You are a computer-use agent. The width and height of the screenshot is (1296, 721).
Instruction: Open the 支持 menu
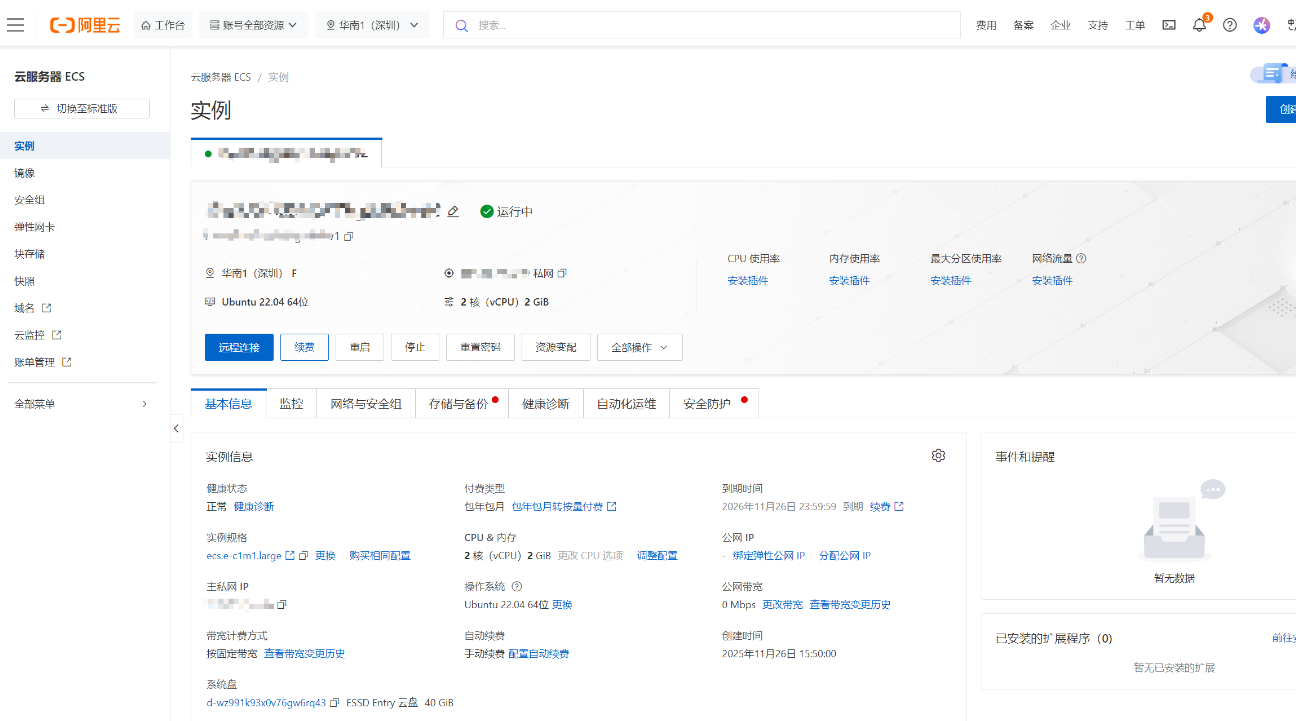pyautogui.click(x=1097, y=25)
